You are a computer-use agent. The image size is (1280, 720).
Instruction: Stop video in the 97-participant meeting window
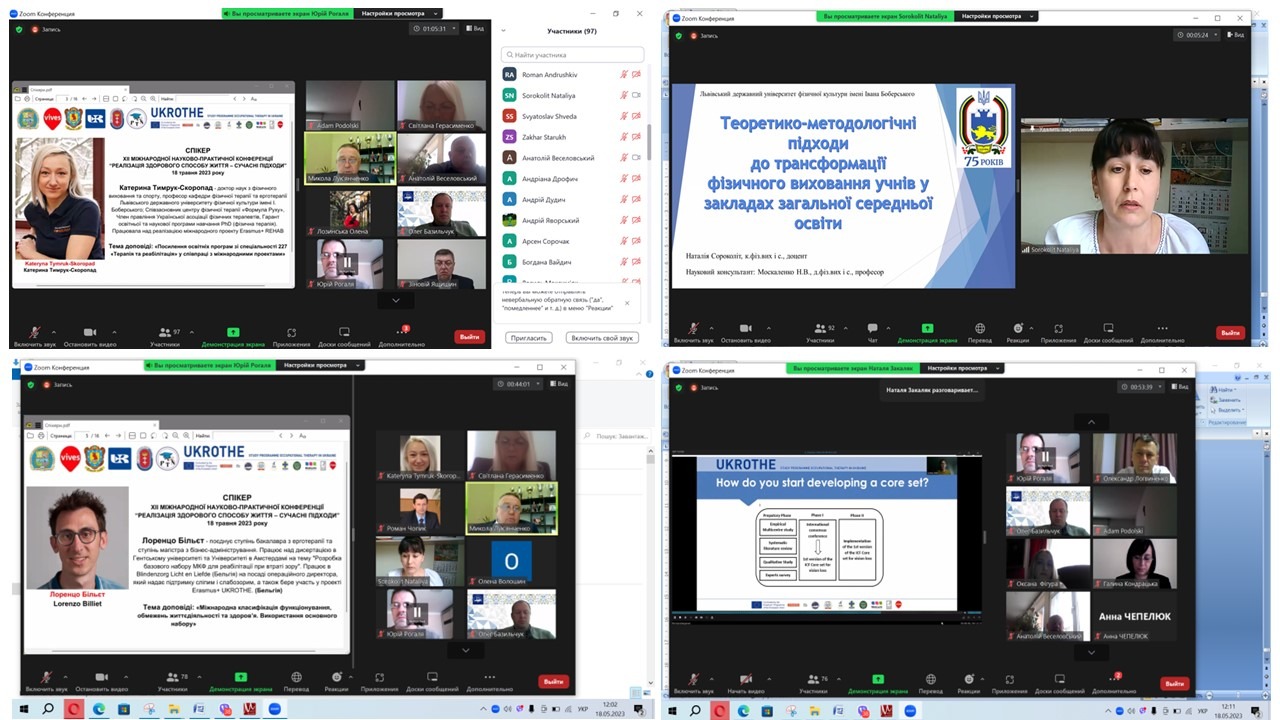[x=89, y=334]
